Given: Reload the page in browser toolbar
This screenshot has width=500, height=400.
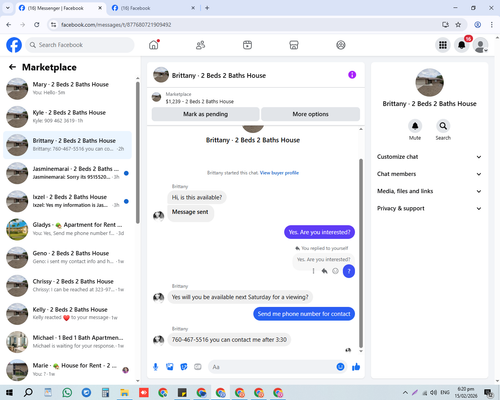Looking at the screenshot, I should pos(37,25).
